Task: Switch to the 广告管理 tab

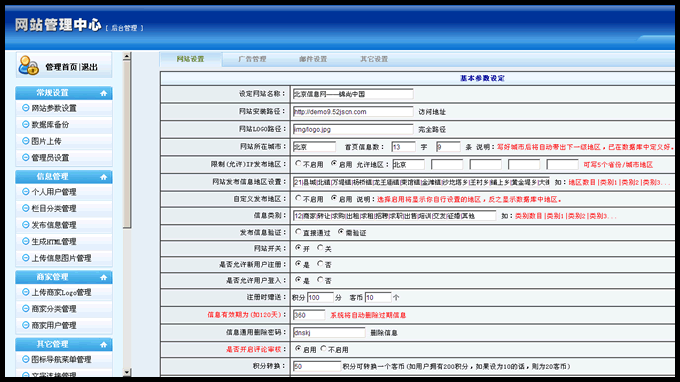Action: tap(252, 59)
